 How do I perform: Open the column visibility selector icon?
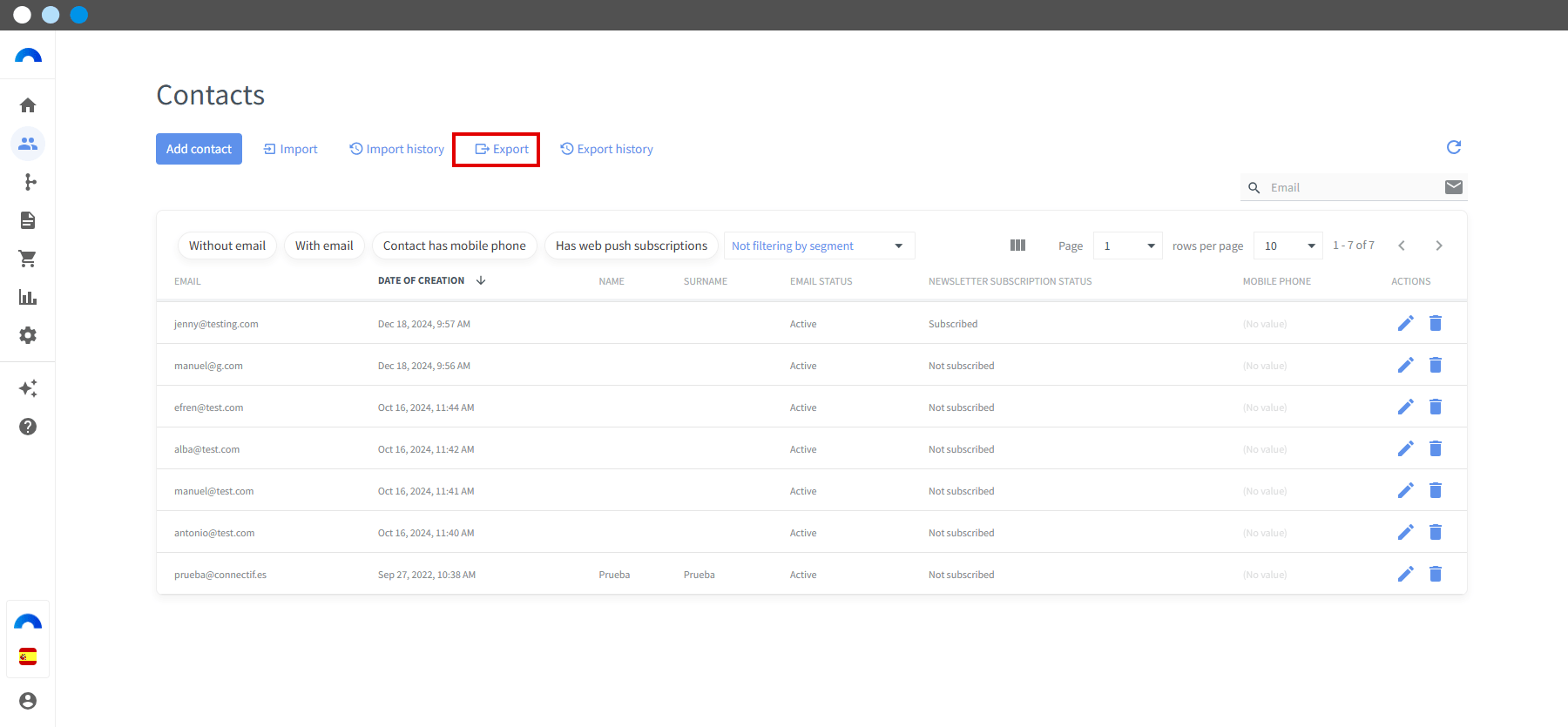1017,246
